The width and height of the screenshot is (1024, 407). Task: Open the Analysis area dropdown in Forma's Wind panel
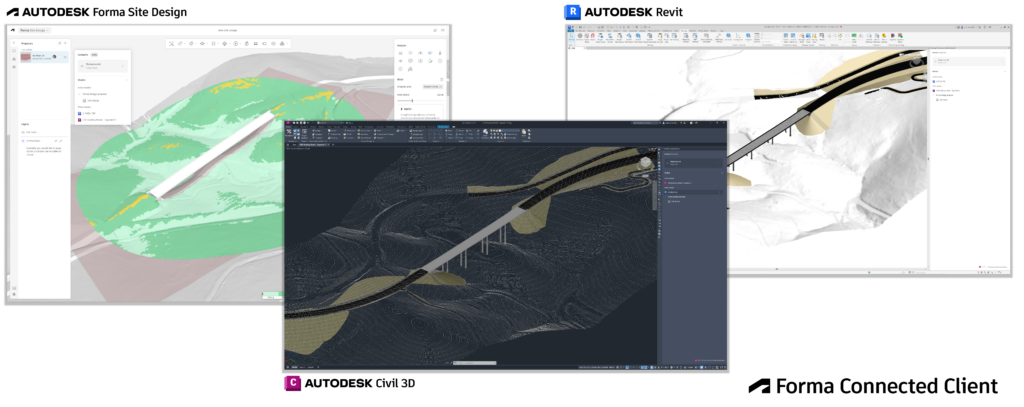coord(432,86)
